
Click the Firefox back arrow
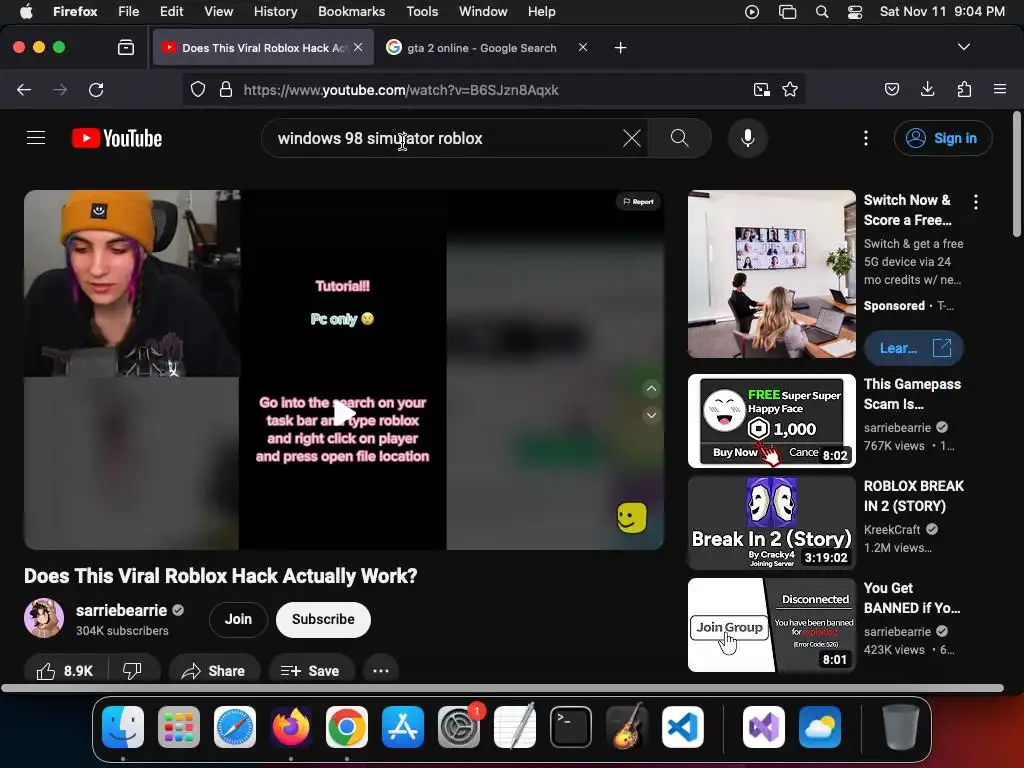(x=24, y=89)
